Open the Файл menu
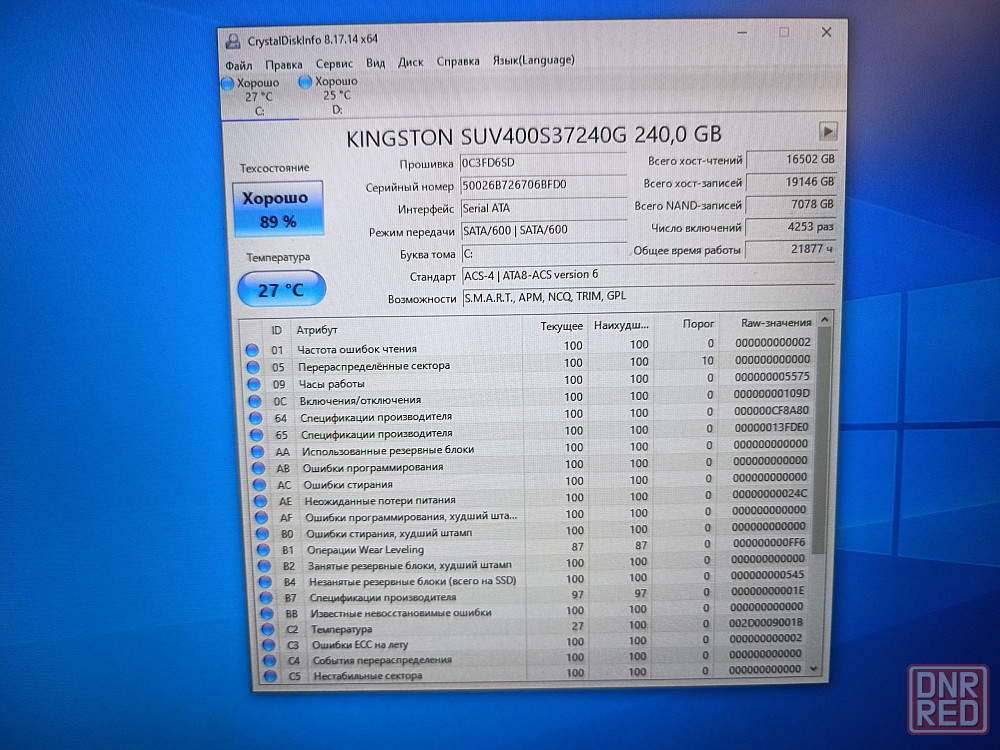The width and height of the screenshot is (1000, 750). coord(239,63)
